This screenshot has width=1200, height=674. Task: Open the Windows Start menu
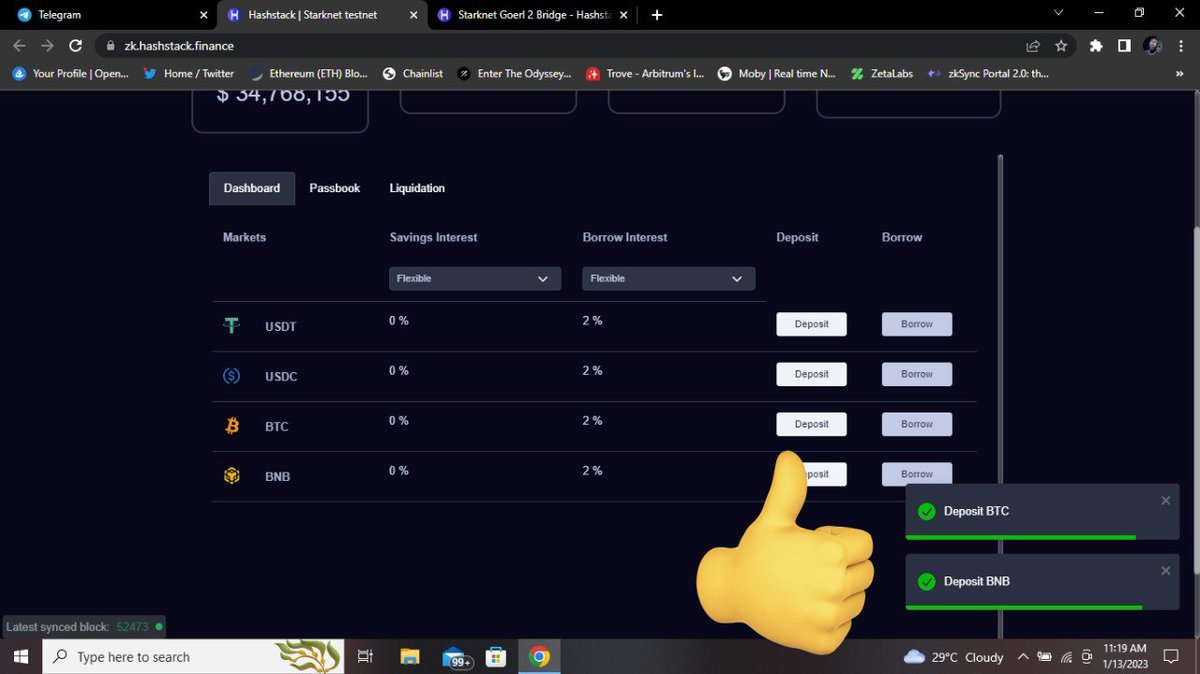pos(21,657)
